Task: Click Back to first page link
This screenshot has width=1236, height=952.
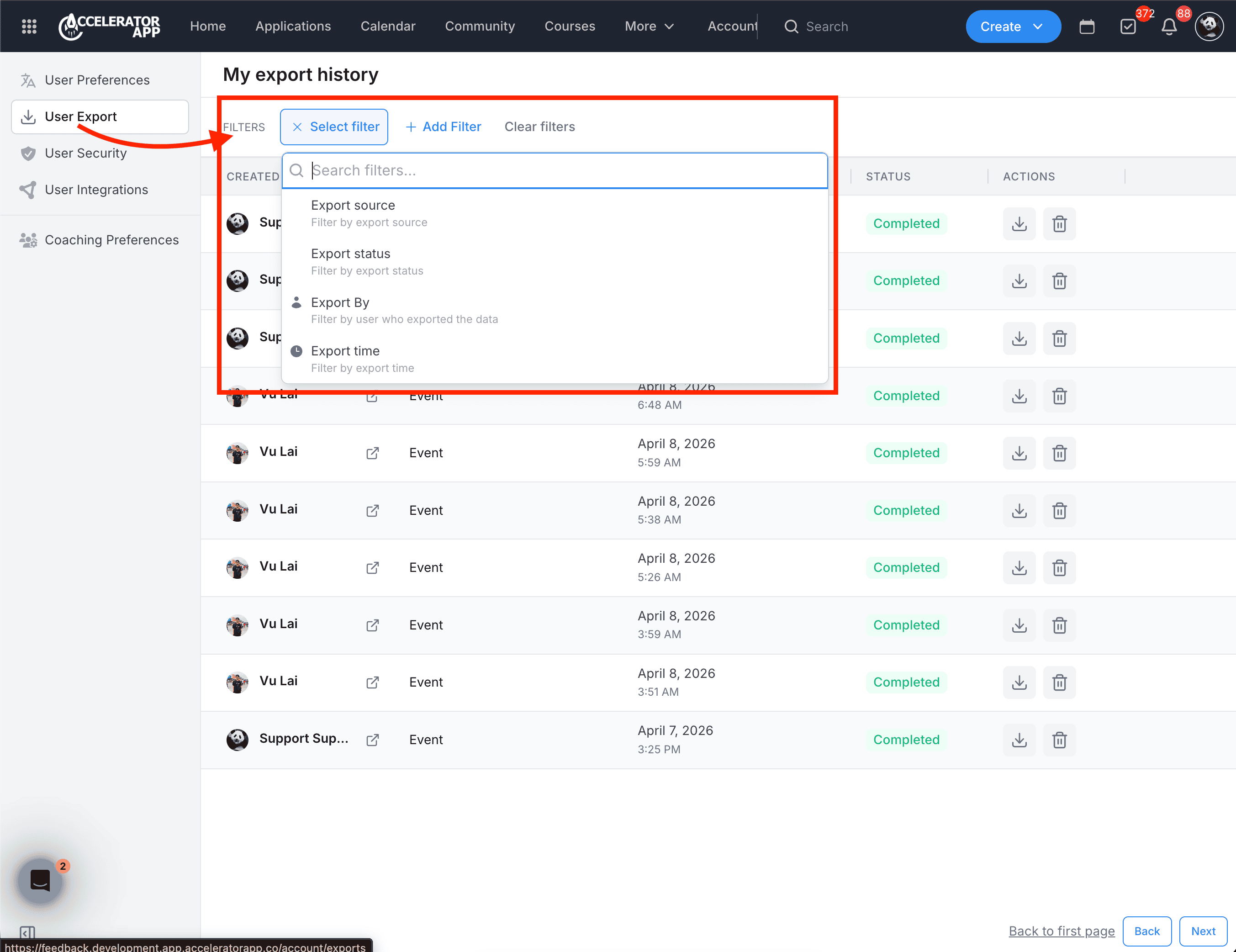Action: (x=1061, y=931)
